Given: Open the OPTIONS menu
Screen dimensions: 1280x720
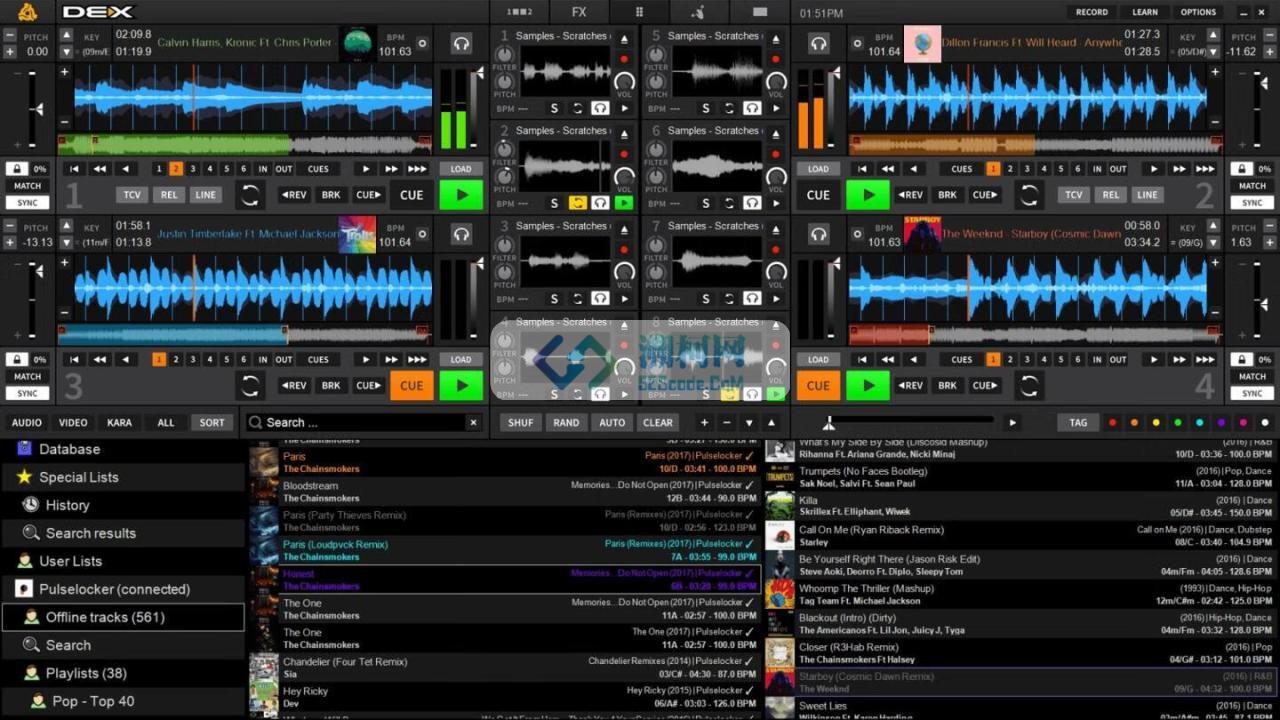Looking at the screenshot, I should click(1198, 12).
